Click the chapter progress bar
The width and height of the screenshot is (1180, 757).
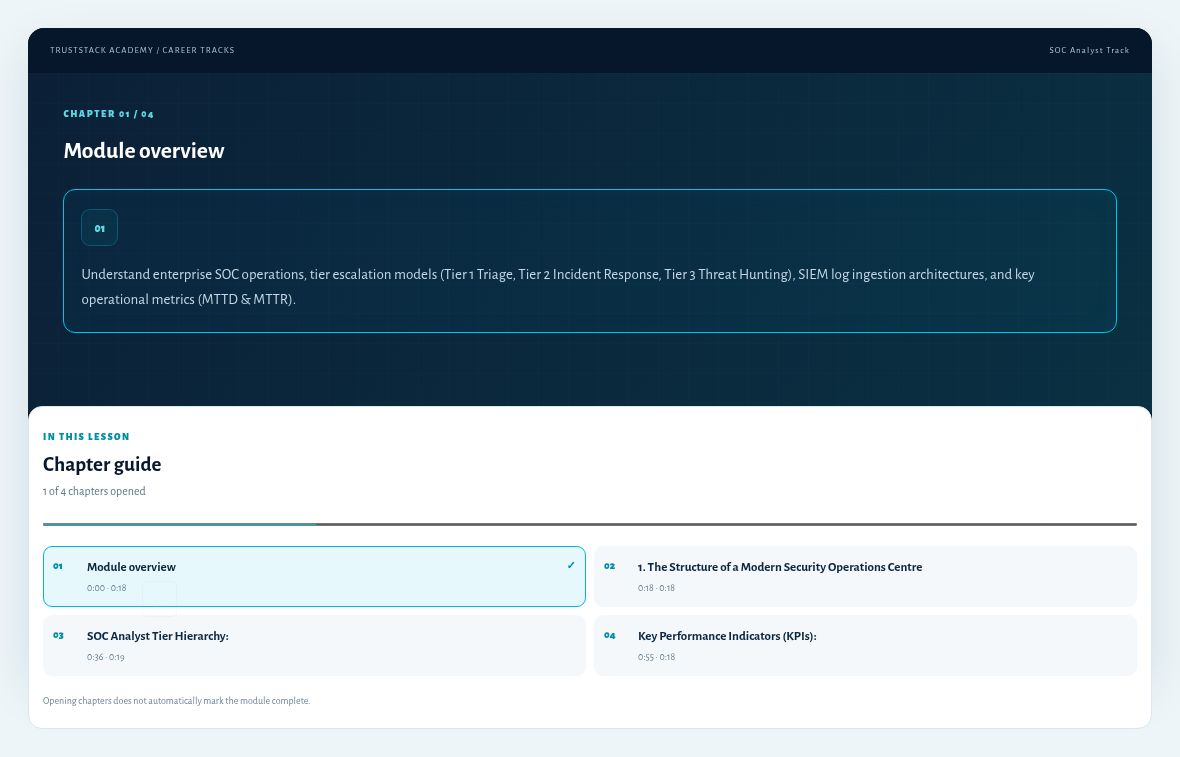(x=590, y=524)
